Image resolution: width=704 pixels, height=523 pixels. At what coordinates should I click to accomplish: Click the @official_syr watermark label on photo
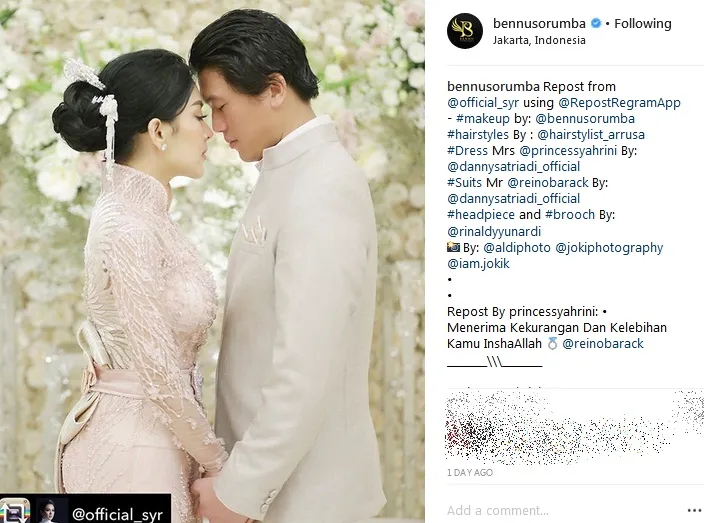117,514
